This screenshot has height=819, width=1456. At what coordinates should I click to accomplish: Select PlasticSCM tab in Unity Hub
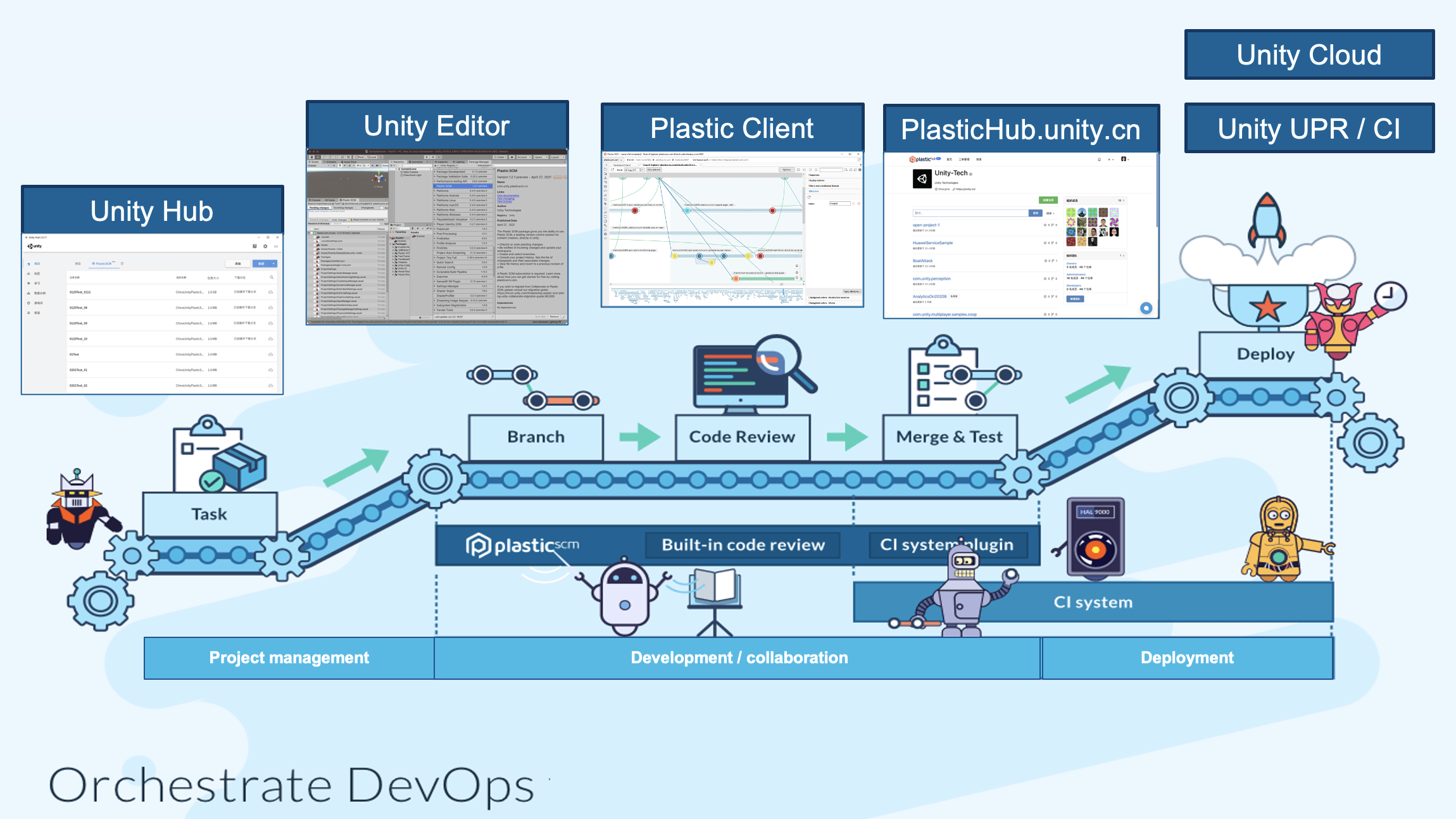click(103, 263)
